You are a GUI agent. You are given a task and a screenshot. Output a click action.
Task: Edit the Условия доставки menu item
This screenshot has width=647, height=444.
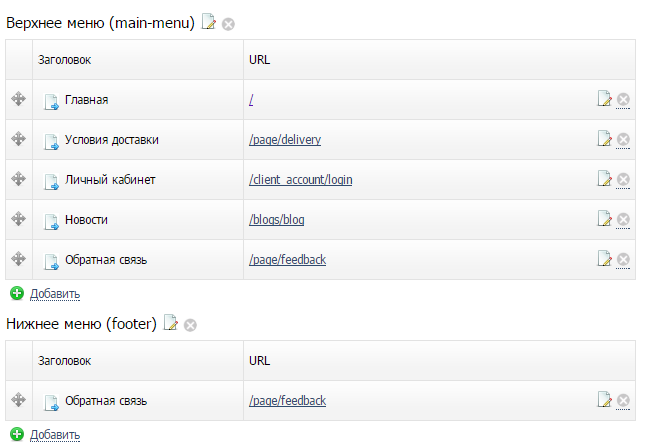(604, 139)
